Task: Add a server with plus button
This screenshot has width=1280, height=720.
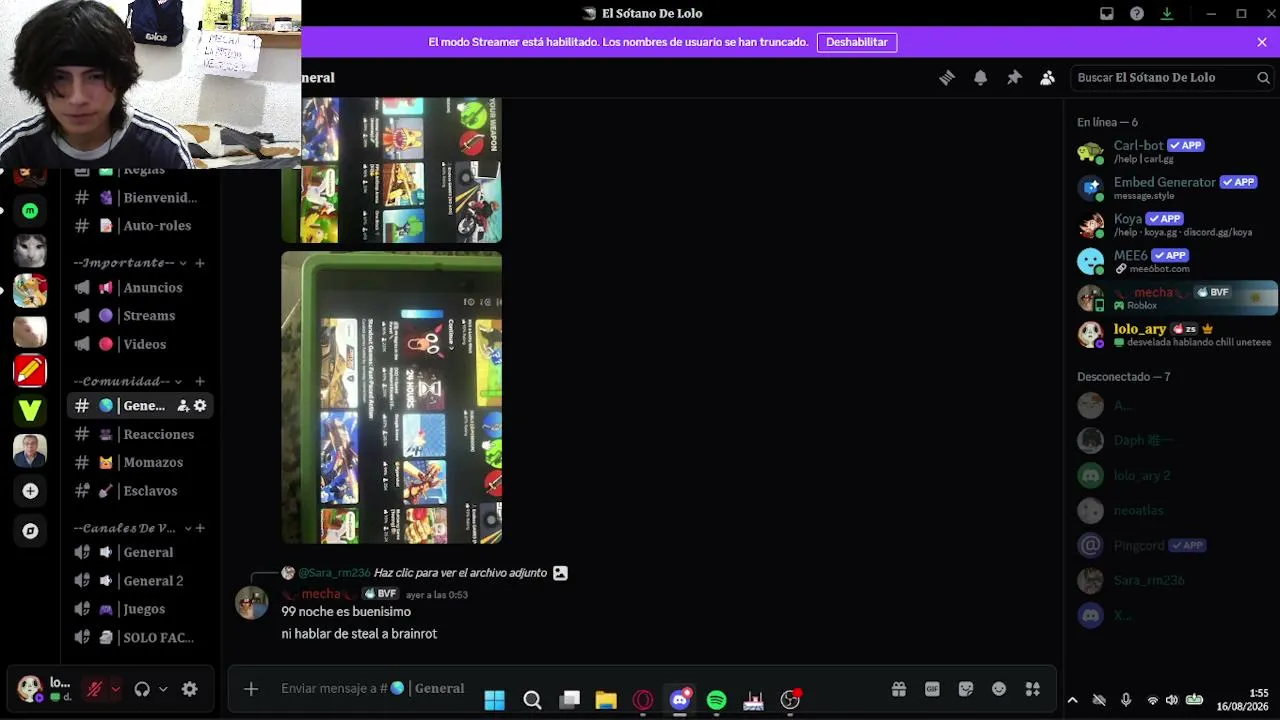Action: pos(30,491)
